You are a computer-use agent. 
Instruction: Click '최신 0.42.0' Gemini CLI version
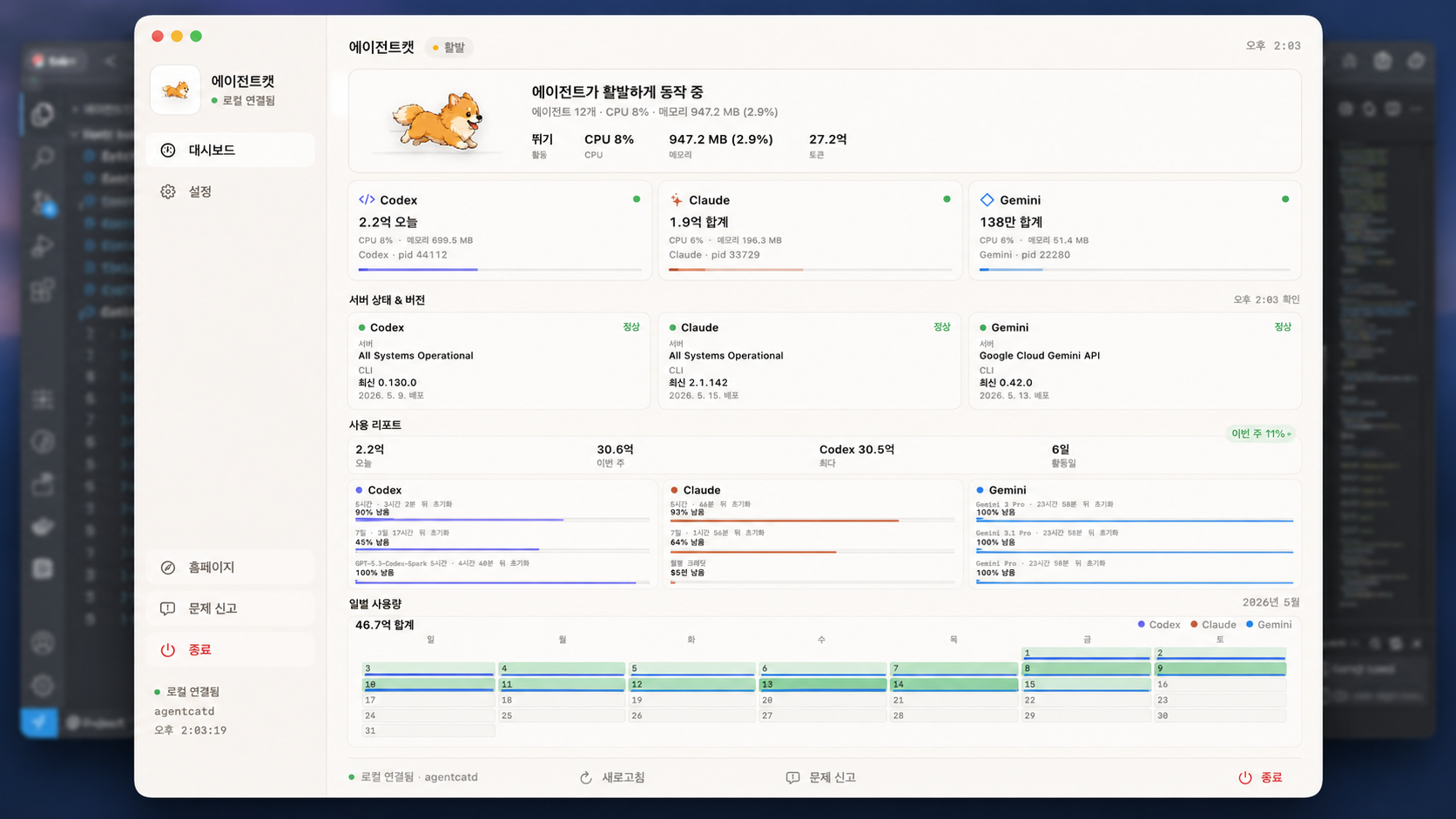tap(1006, 382)
